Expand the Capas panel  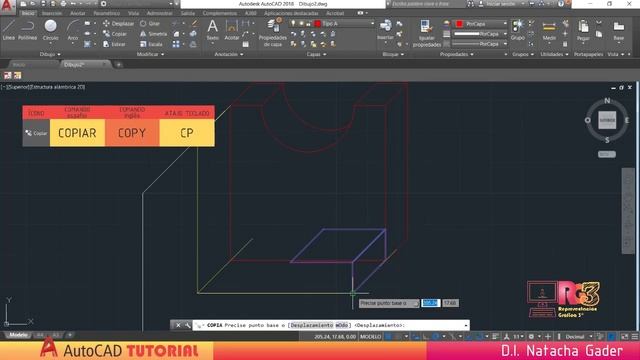[x=316, y=54]
